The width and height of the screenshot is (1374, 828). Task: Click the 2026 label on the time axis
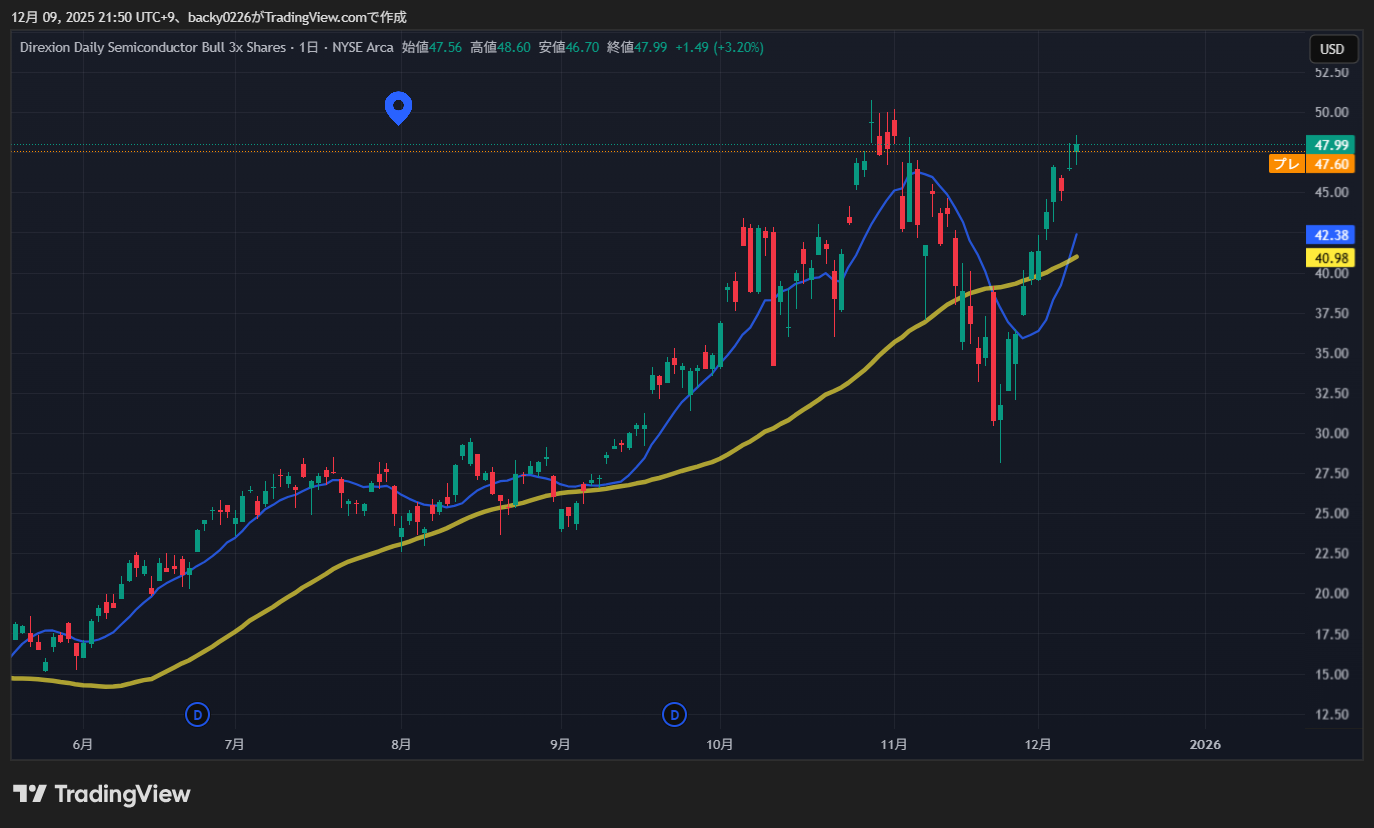(1206, 744)
